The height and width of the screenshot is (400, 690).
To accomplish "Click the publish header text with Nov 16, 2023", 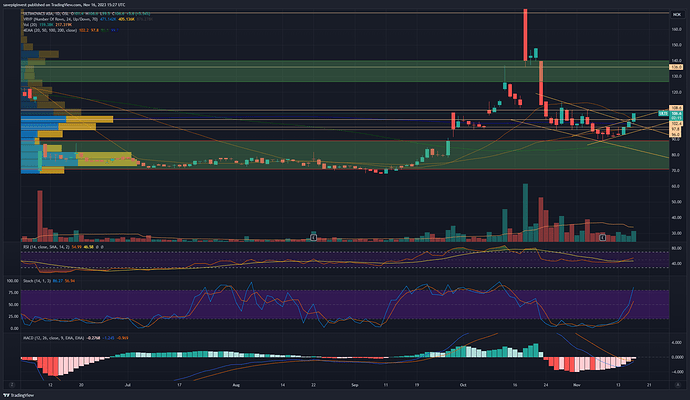I will [64, 5].
